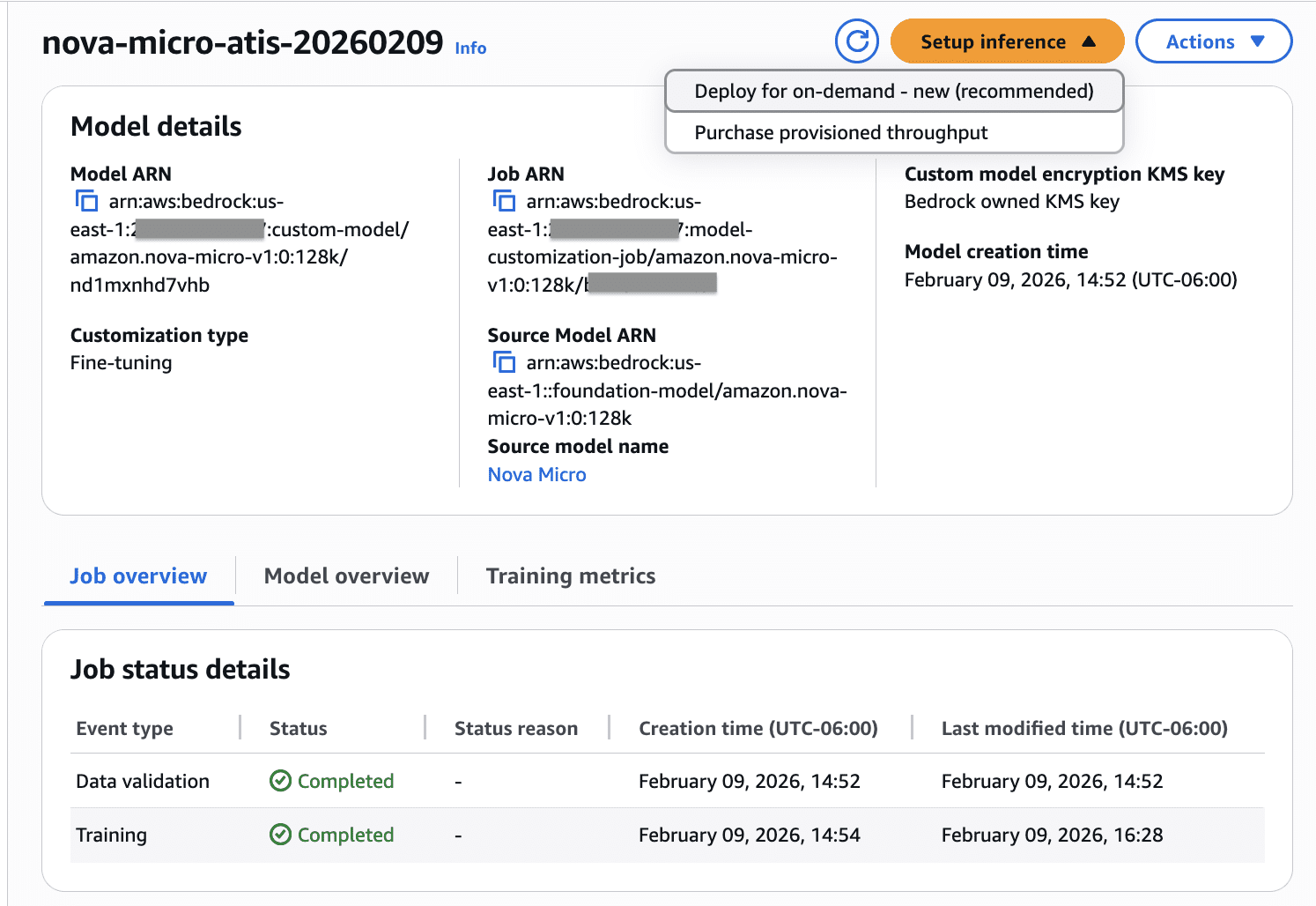Select Deploy for on-demand - new (recommended)

893,91
